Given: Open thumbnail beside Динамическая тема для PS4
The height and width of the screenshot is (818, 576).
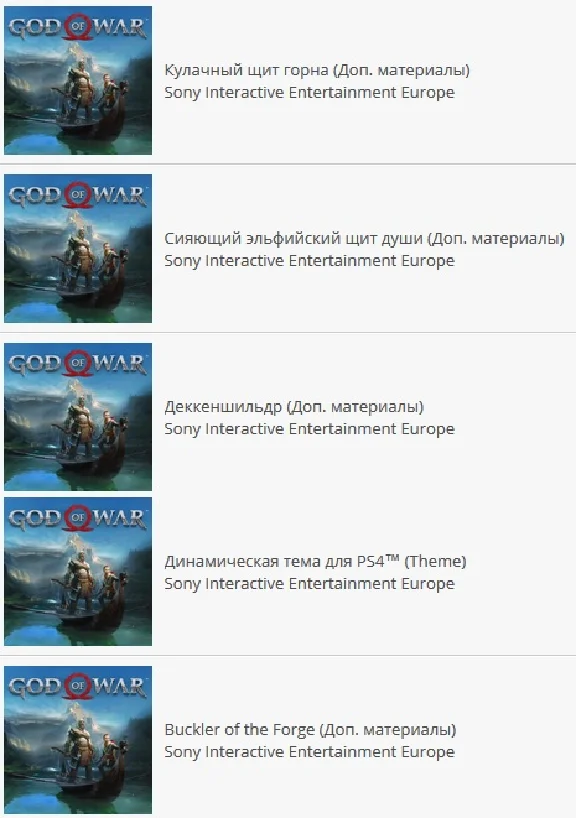Looking at the screenshot, I should click(78, 572).
